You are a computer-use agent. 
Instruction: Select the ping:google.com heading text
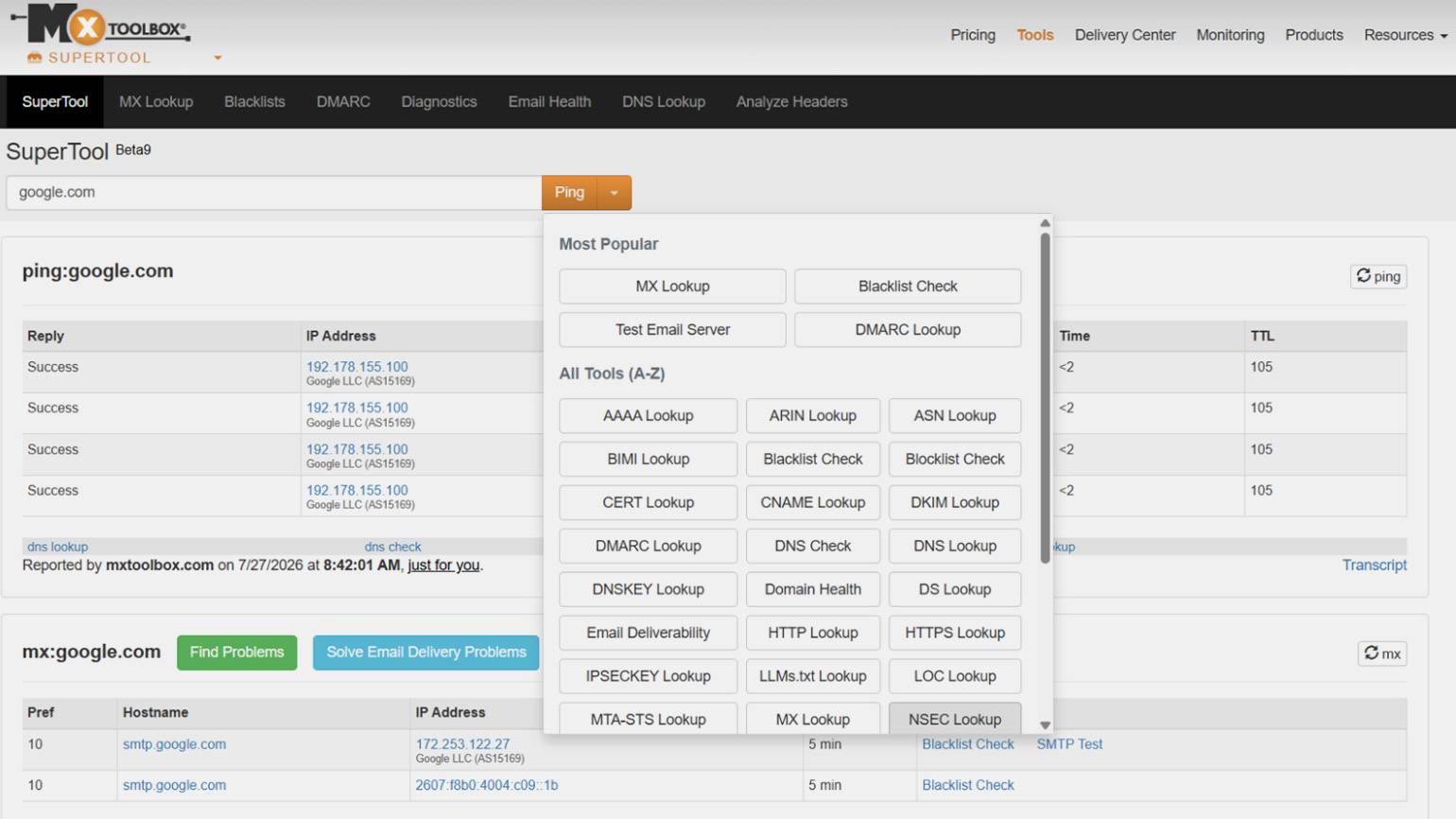coord(97,271)
